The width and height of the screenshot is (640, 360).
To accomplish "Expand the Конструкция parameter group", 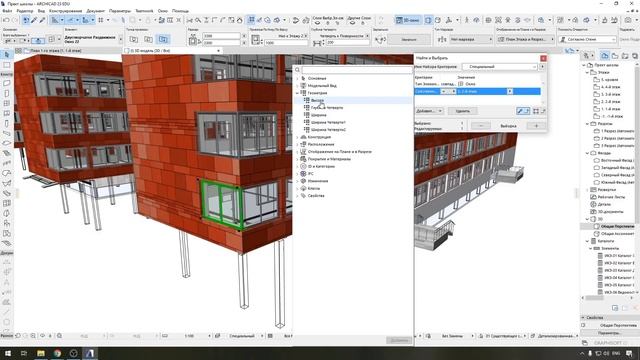I will click(x=297, y=137).
